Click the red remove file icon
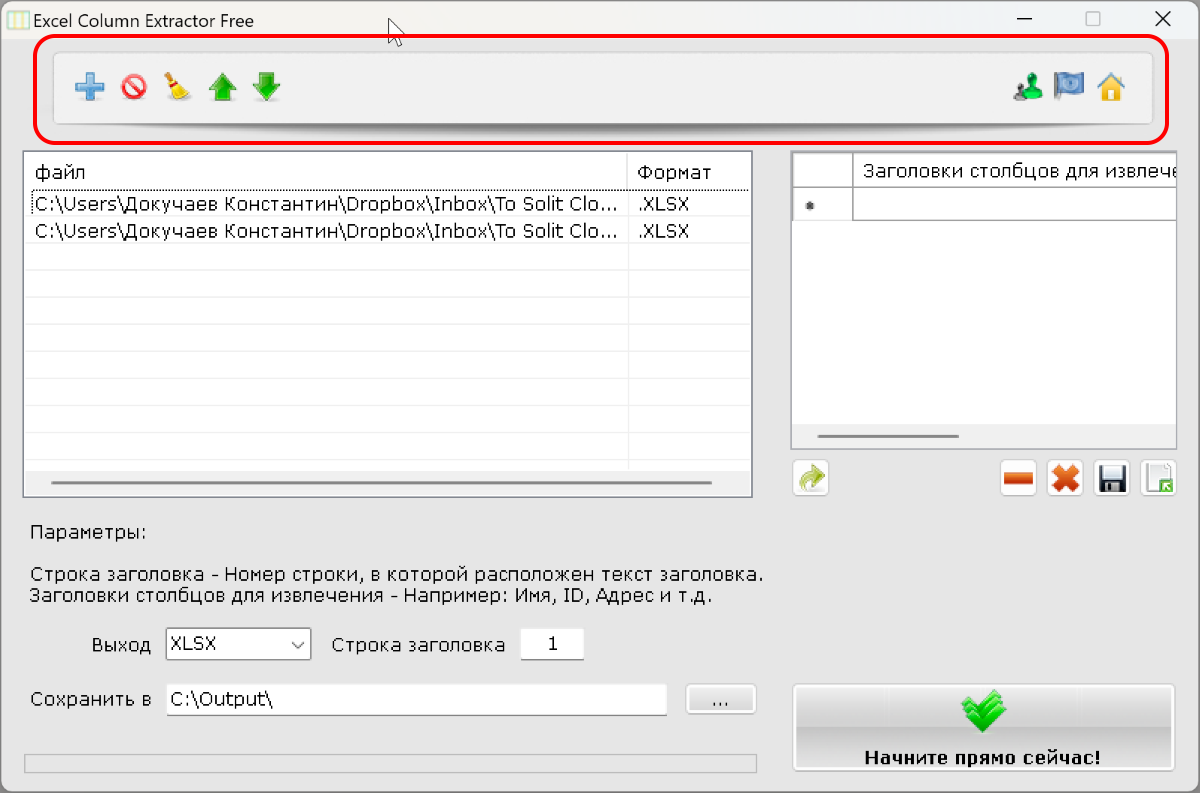Image resolution: width=1200 pixels, height=793 pixels. (x=134, y=88)
